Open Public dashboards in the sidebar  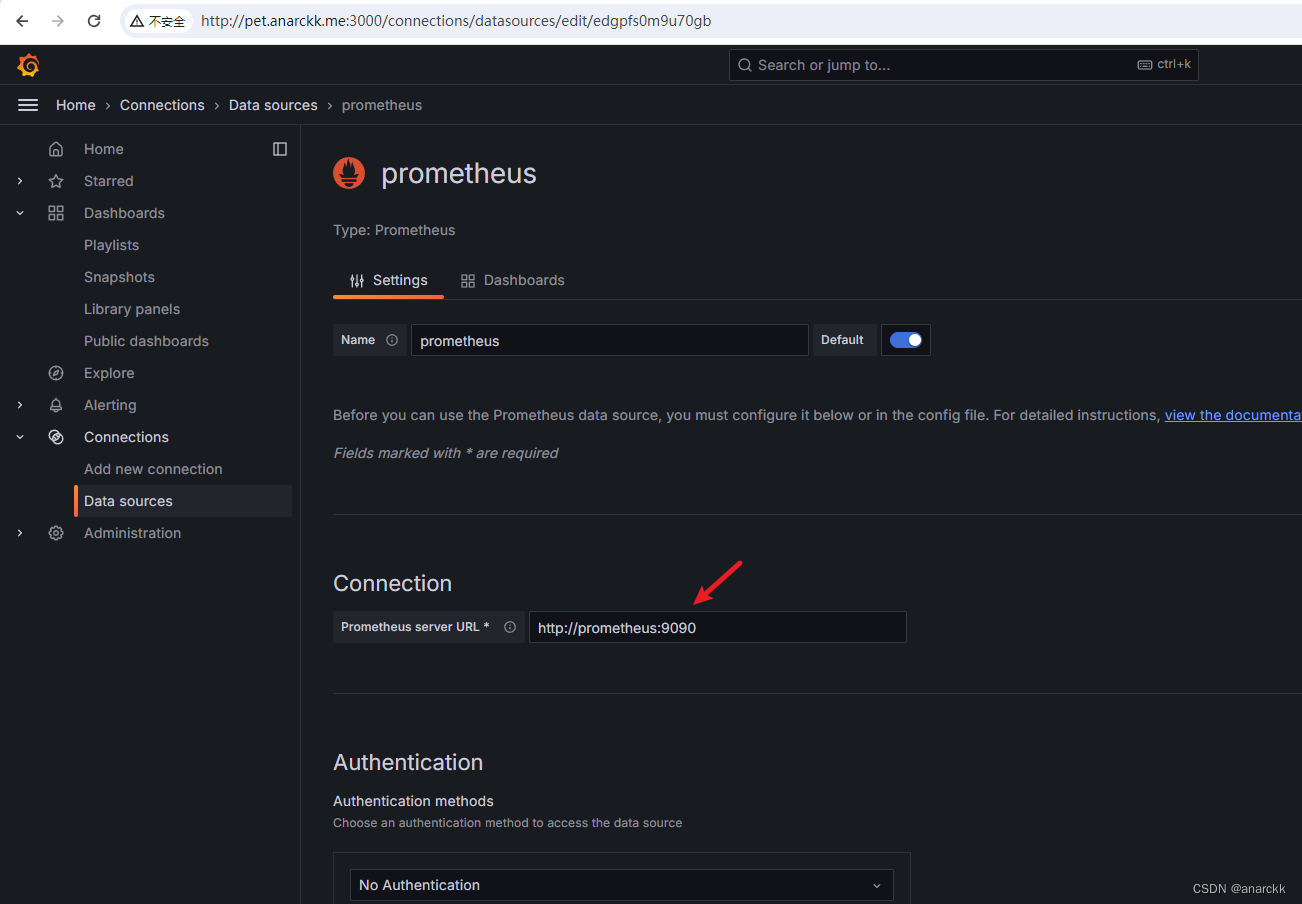tap(146, 341)
